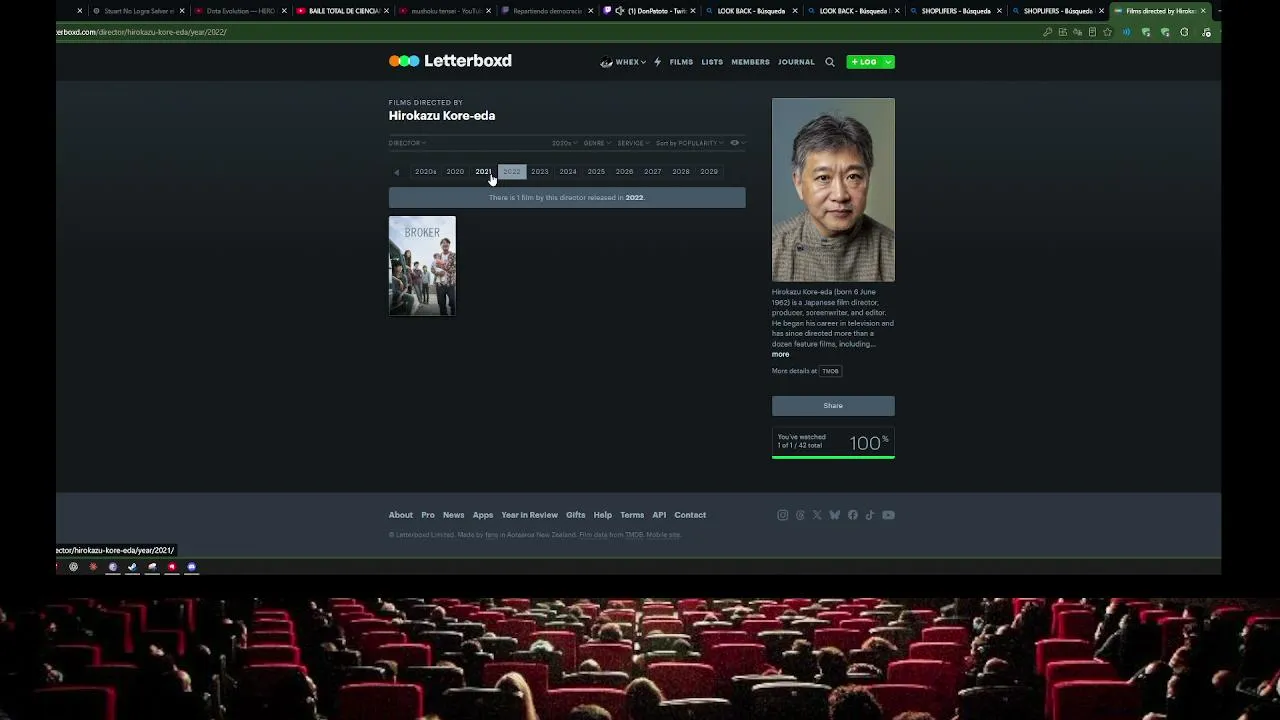
Task: Open the 2020s decade dropdown filter
Action: [564, 143]
